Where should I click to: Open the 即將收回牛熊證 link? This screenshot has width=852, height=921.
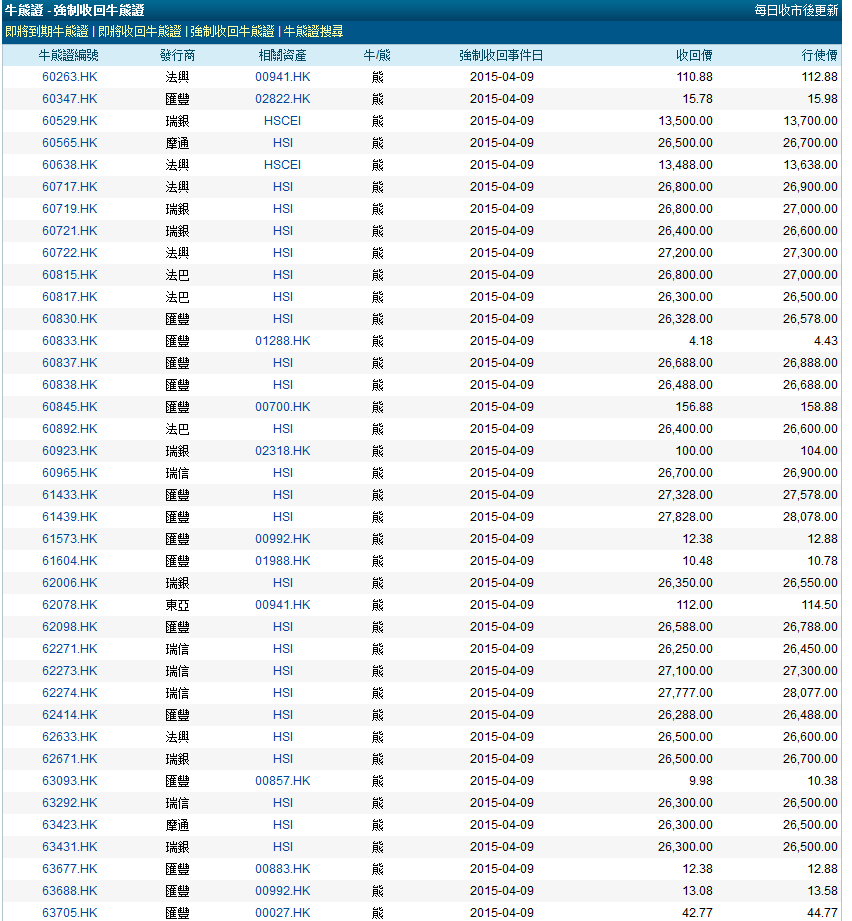(x=140, y=32)
